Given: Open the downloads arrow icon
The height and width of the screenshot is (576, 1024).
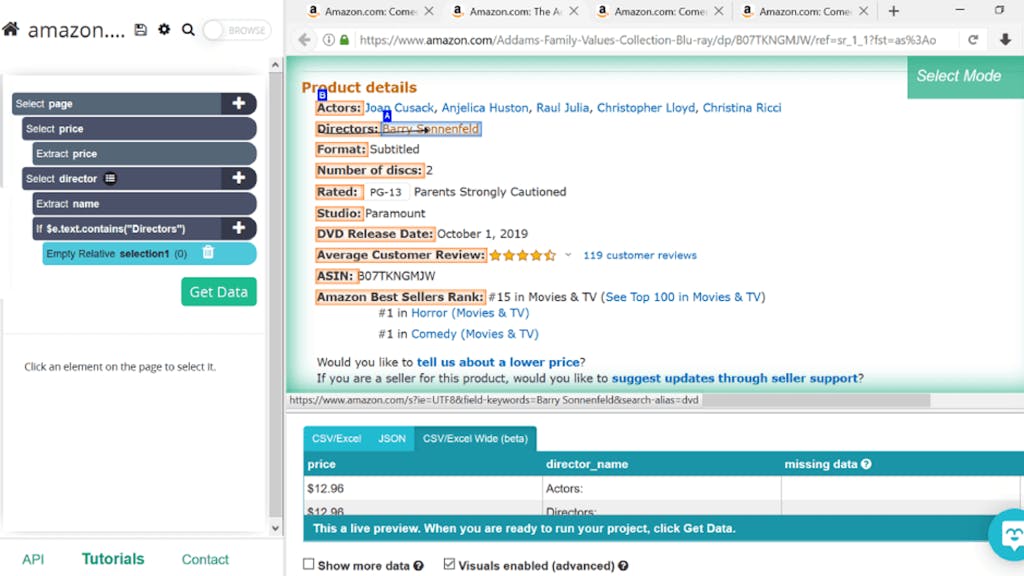Looking at the screenshot, I should click(x=1005, y=40).
